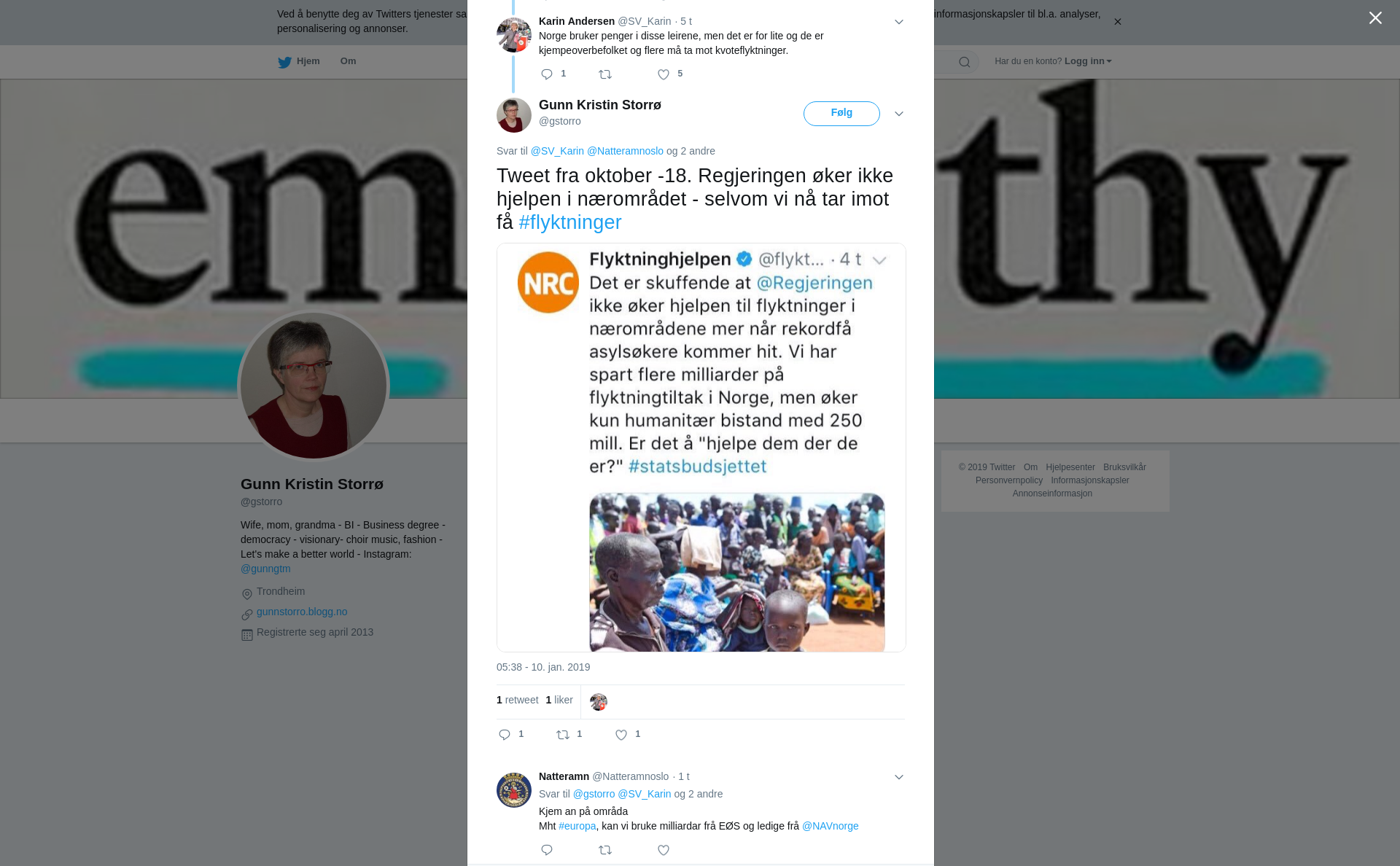Image resolution: width=1400 pixels, height=866 pixels.
Task: Open options chevron on Natteramn's tweet
Action: pyautogui.click(x=899, y=777)
